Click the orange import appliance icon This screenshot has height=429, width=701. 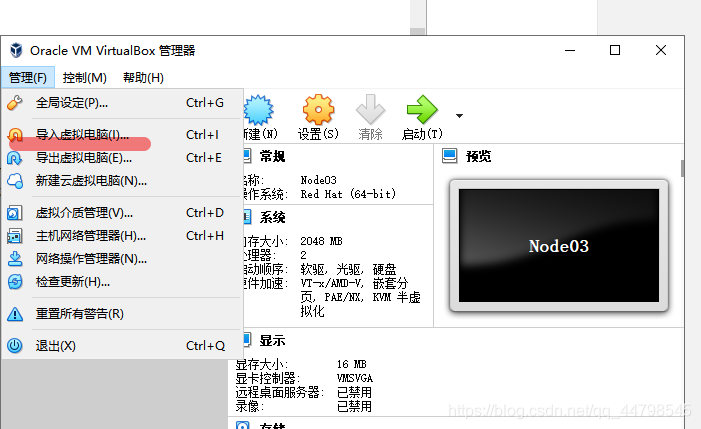click(15, 135)
